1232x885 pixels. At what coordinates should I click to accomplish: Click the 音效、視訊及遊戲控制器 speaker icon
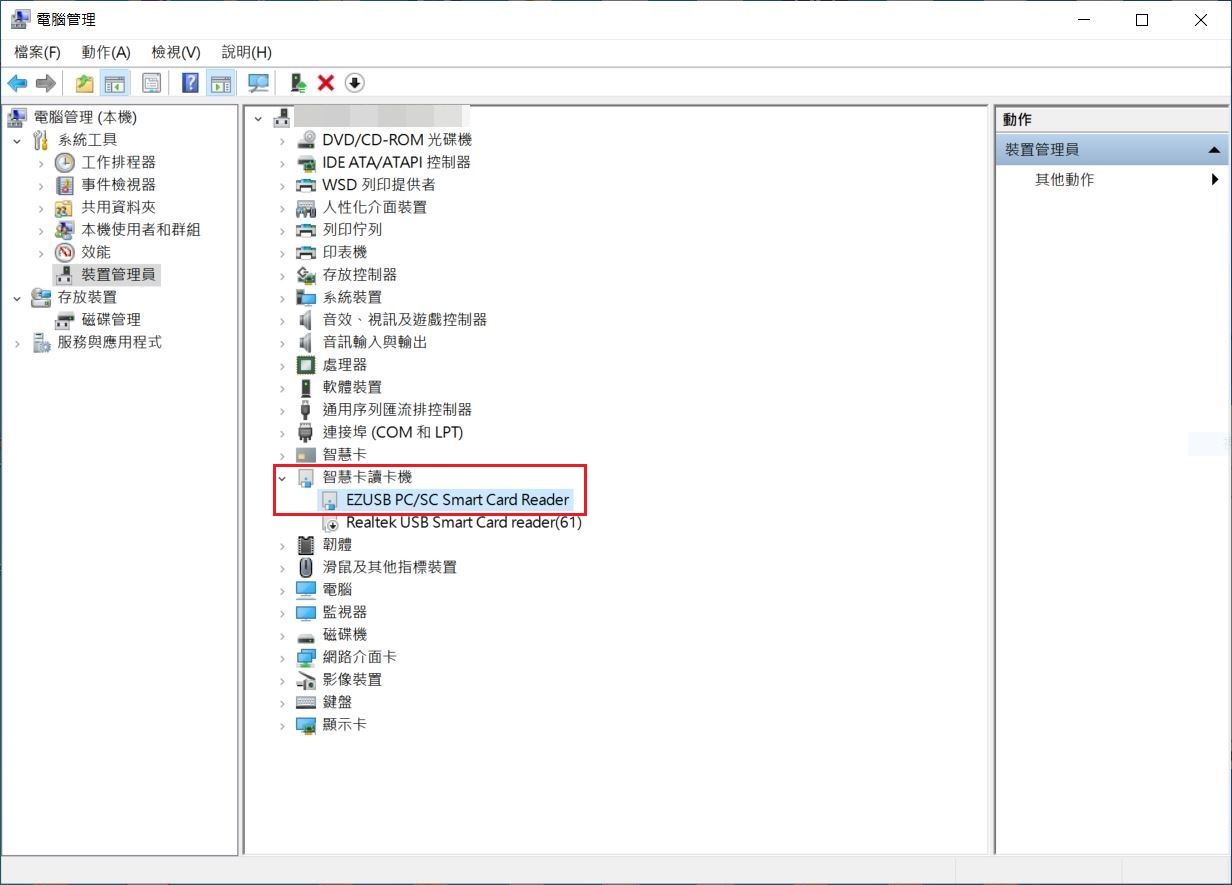pos(306,319)
